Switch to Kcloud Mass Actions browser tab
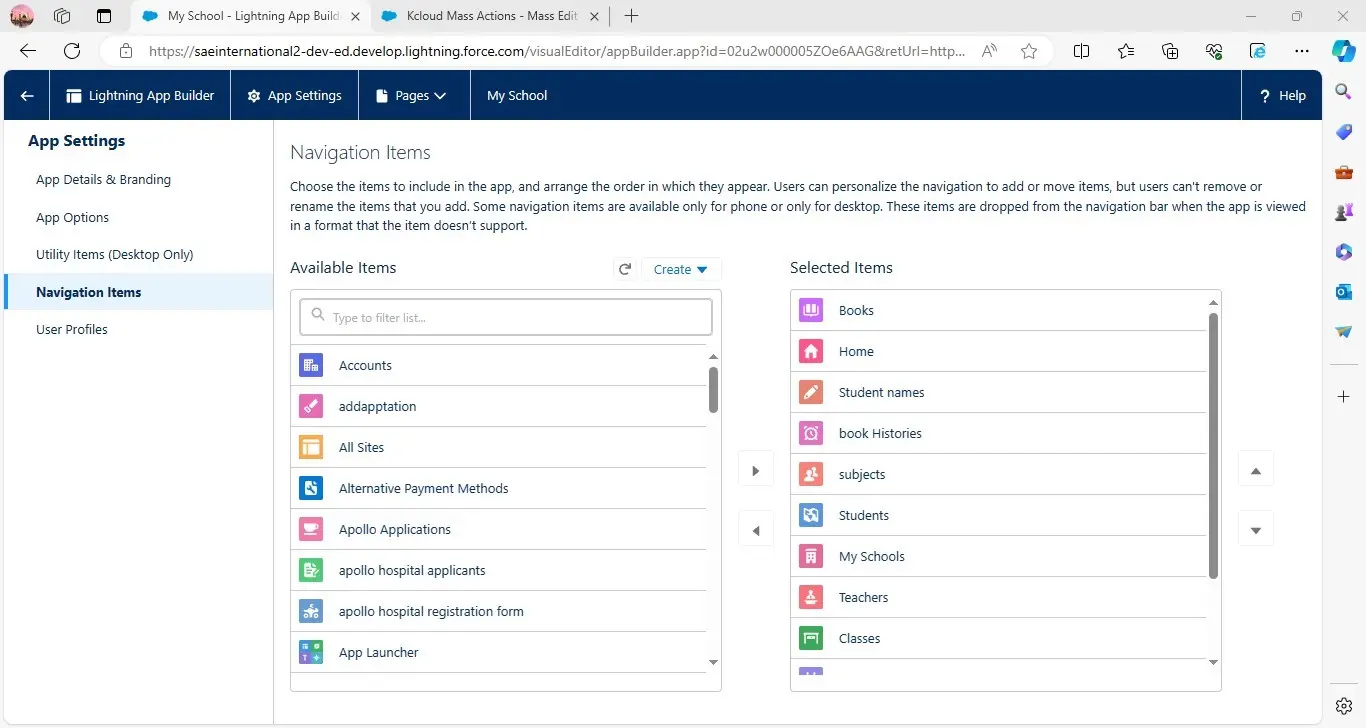 (490, 16)
